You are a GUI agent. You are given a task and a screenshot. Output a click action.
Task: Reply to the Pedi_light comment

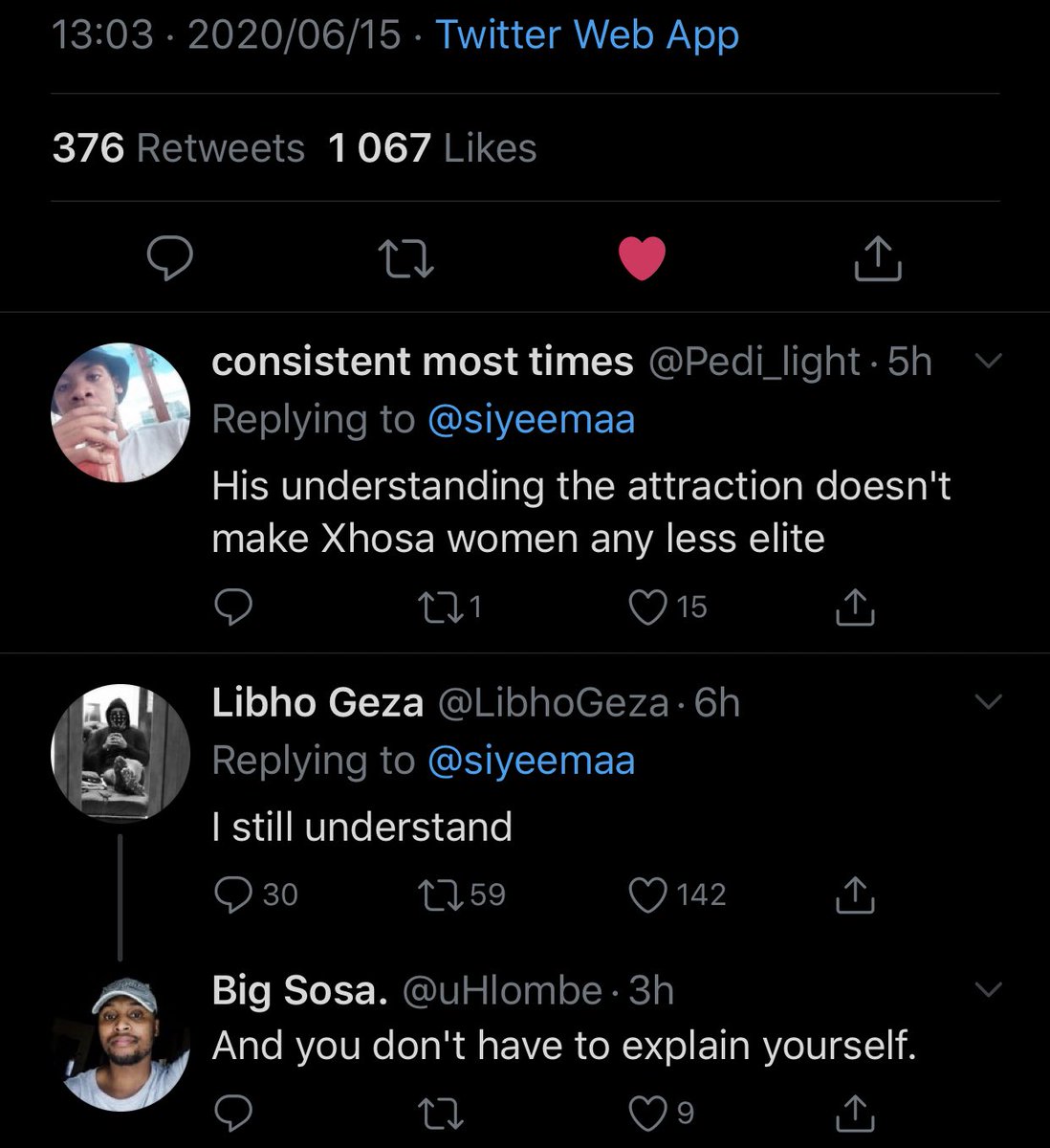(232, 607)
